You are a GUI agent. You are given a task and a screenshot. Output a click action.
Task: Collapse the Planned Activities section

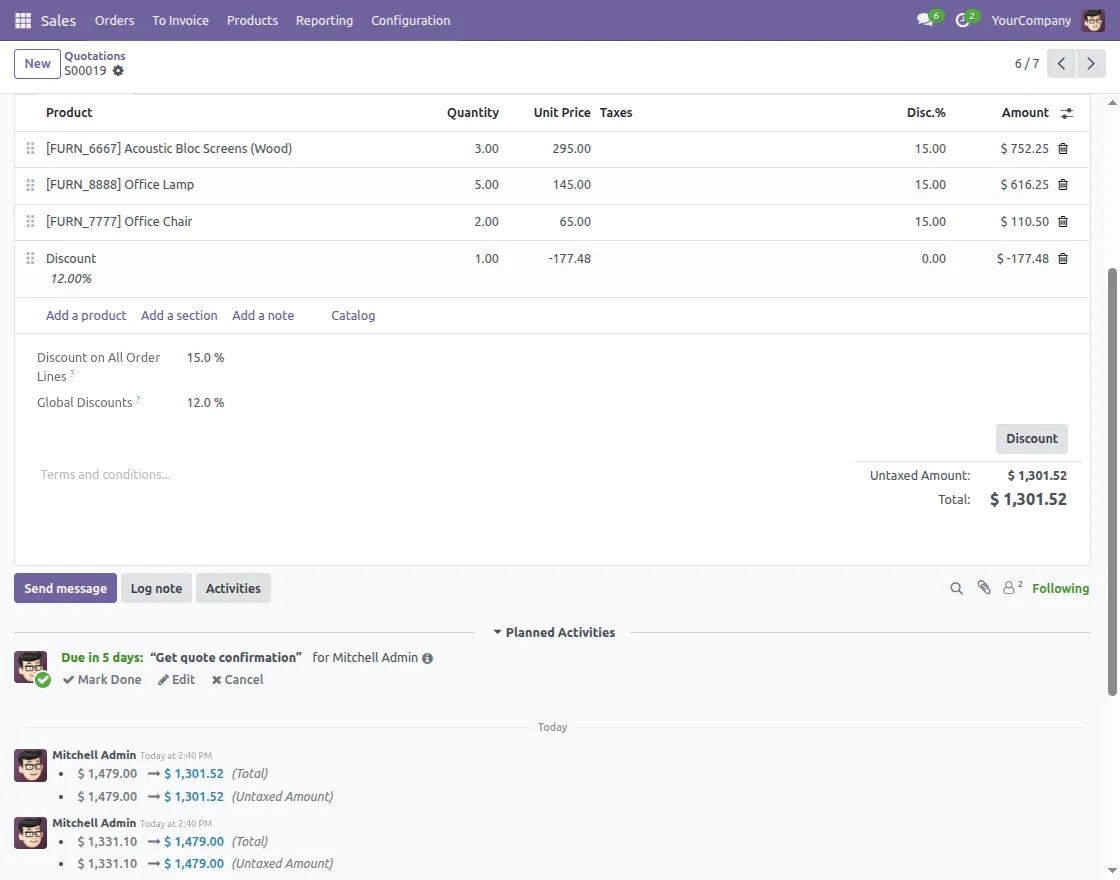(x=553, y=633)
